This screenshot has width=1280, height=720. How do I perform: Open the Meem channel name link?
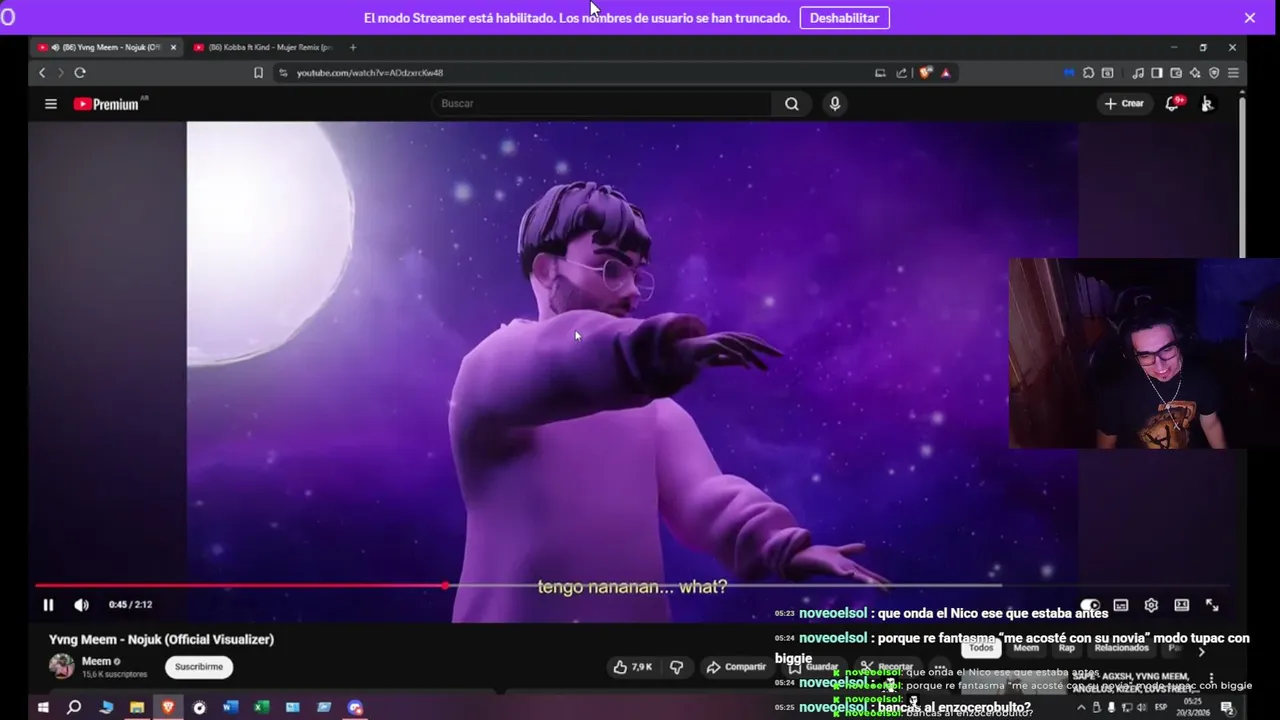(96, 661)
